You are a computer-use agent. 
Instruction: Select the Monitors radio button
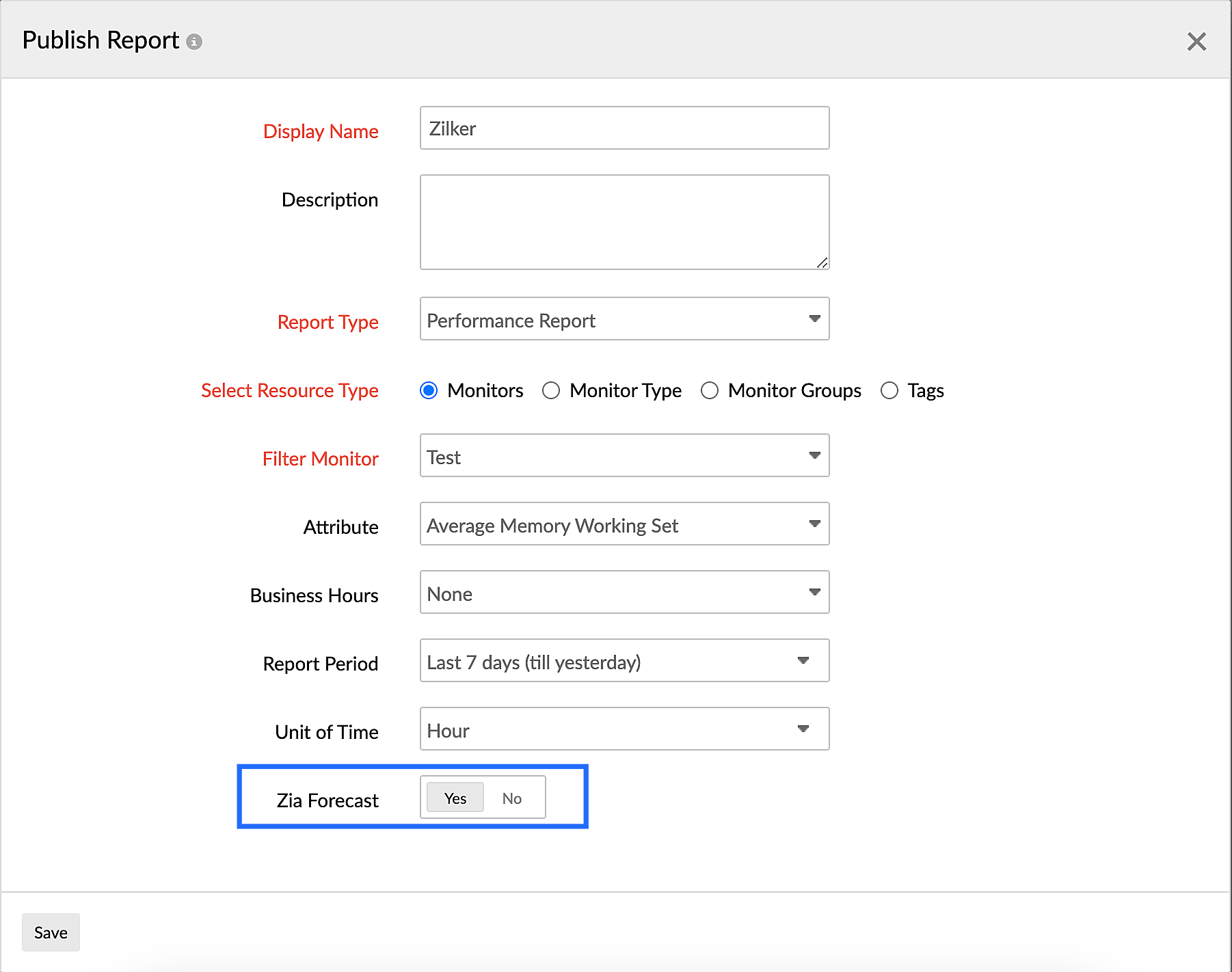point(429,390)
